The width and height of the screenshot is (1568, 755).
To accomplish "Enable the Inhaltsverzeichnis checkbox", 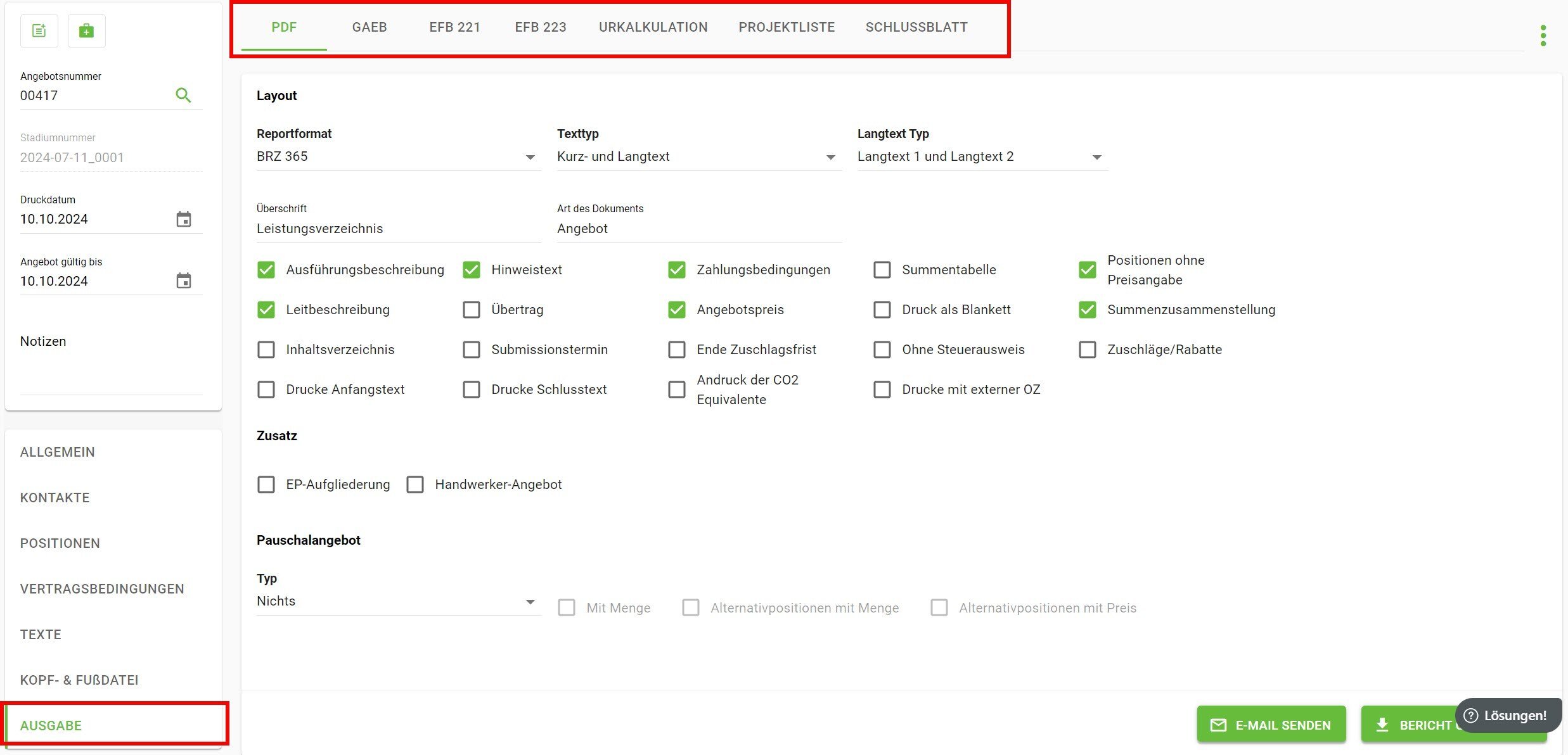I will pyautogui.click(x=266, y=350).
